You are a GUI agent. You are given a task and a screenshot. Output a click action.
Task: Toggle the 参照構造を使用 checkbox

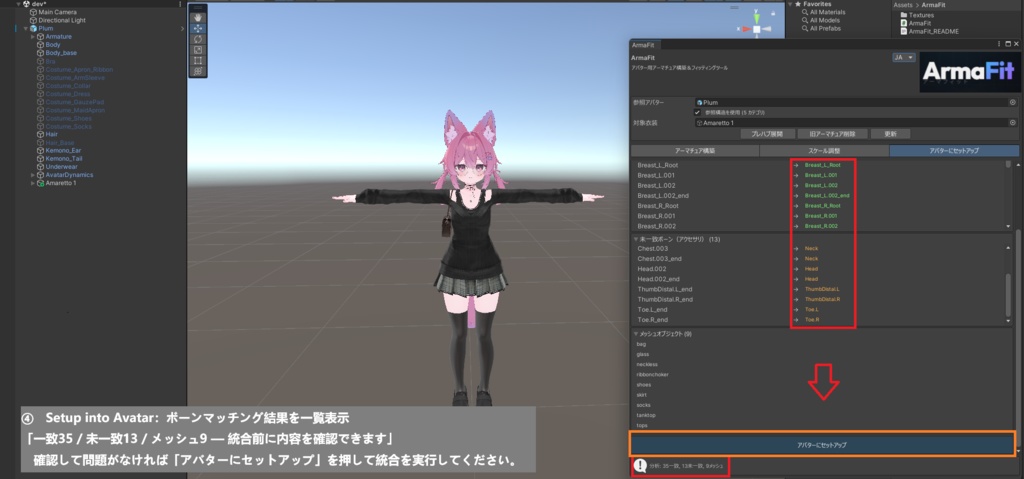pos(697,112)
